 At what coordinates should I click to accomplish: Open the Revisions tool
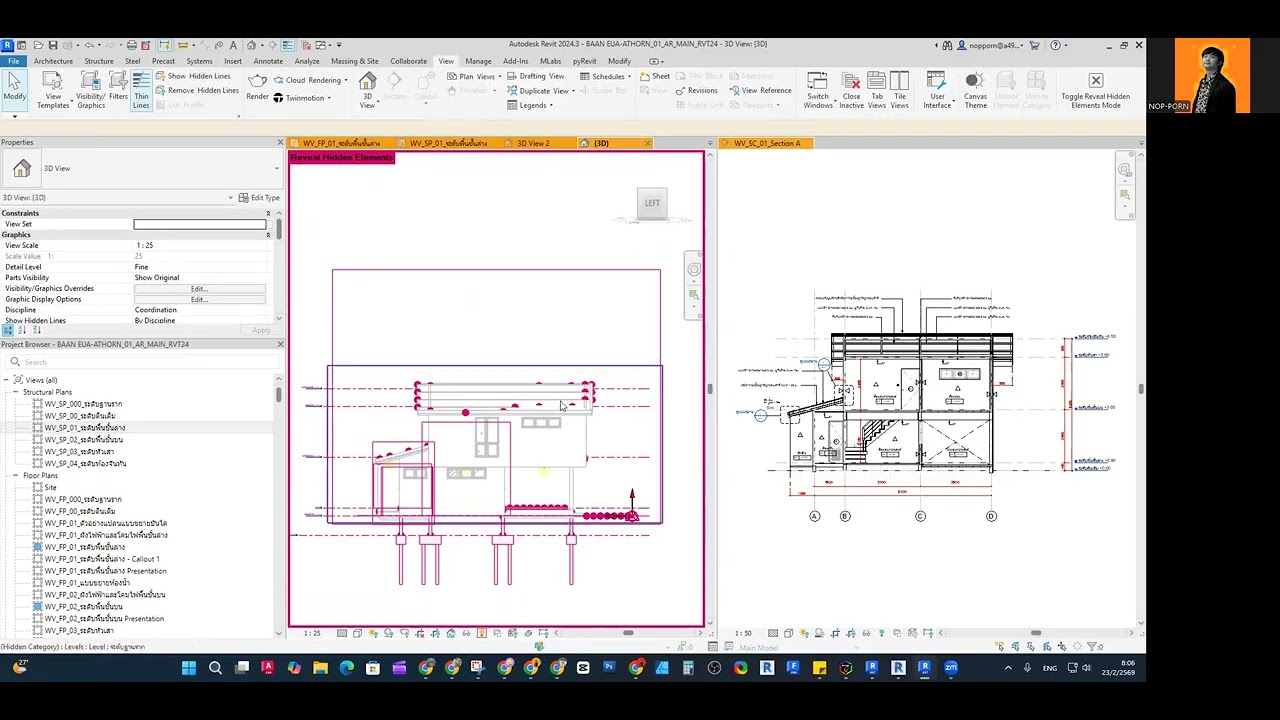click(696, 90)
